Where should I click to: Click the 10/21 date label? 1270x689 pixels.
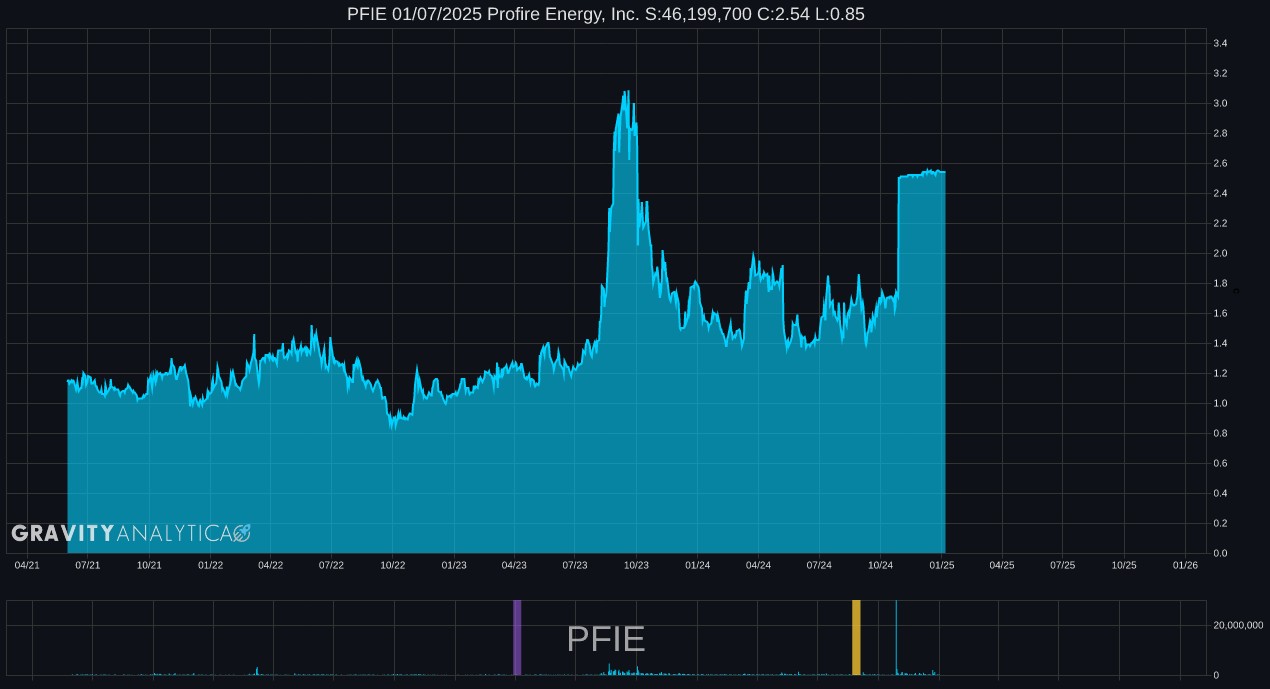coord(149,565)
